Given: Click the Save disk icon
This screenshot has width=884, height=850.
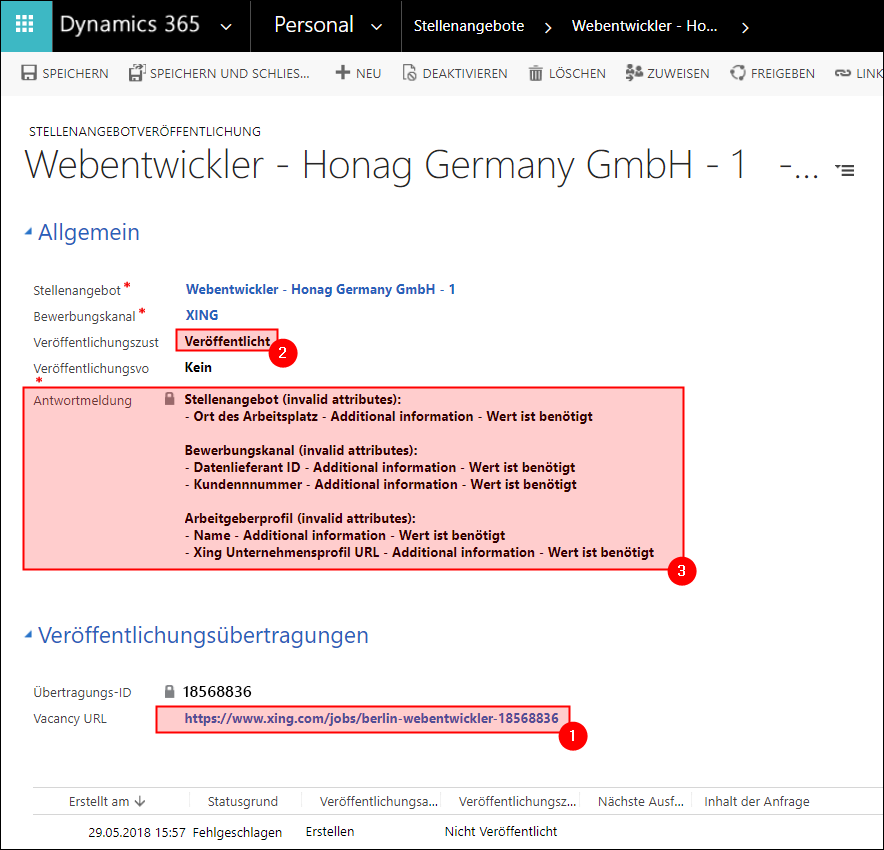Looking at the screenshot, I should pyautogui.click(x=29, y=73).
